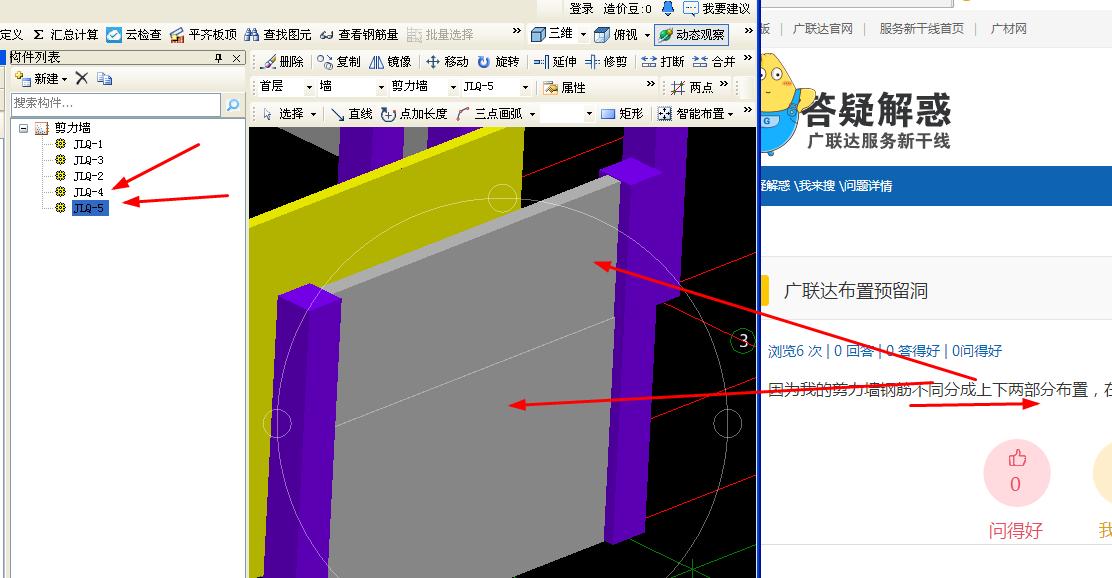The height and width of the screenshot is (578, 1112).
Task: Run 云检查 cloud check
Action: tap(133, 34)
